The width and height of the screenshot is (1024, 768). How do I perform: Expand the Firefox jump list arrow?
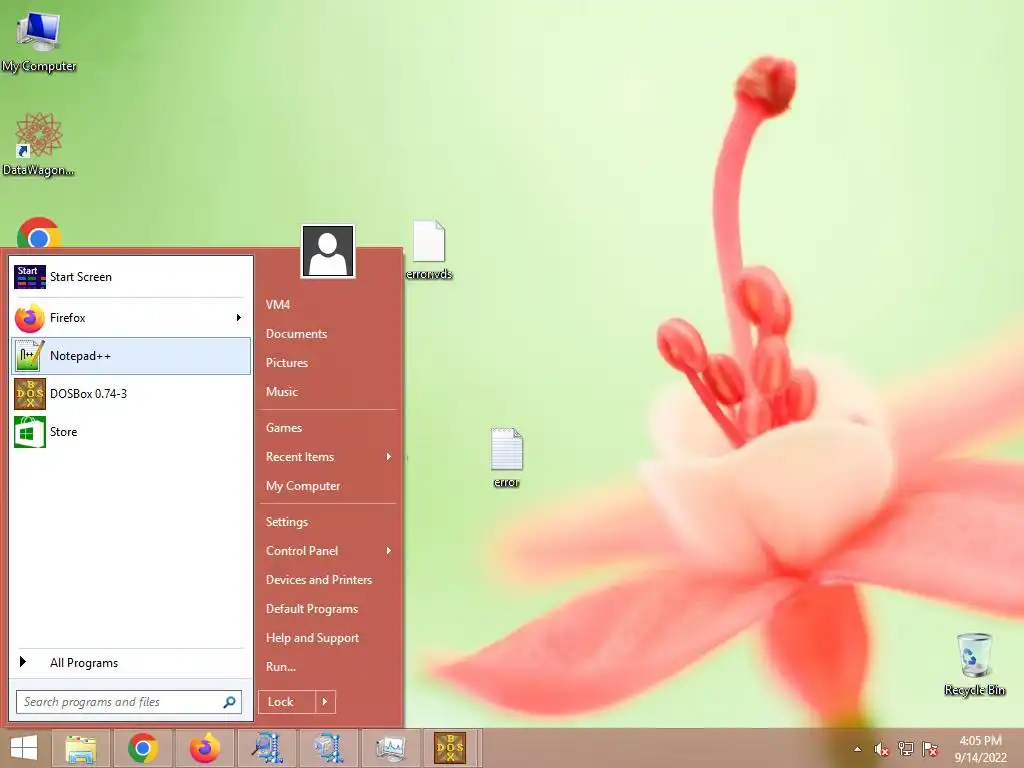(238, 317)
